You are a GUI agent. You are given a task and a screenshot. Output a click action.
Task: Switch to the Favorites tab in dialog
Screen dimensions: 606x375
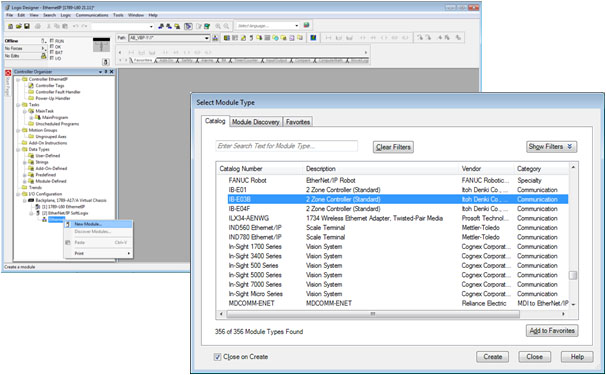coord(298,122)
